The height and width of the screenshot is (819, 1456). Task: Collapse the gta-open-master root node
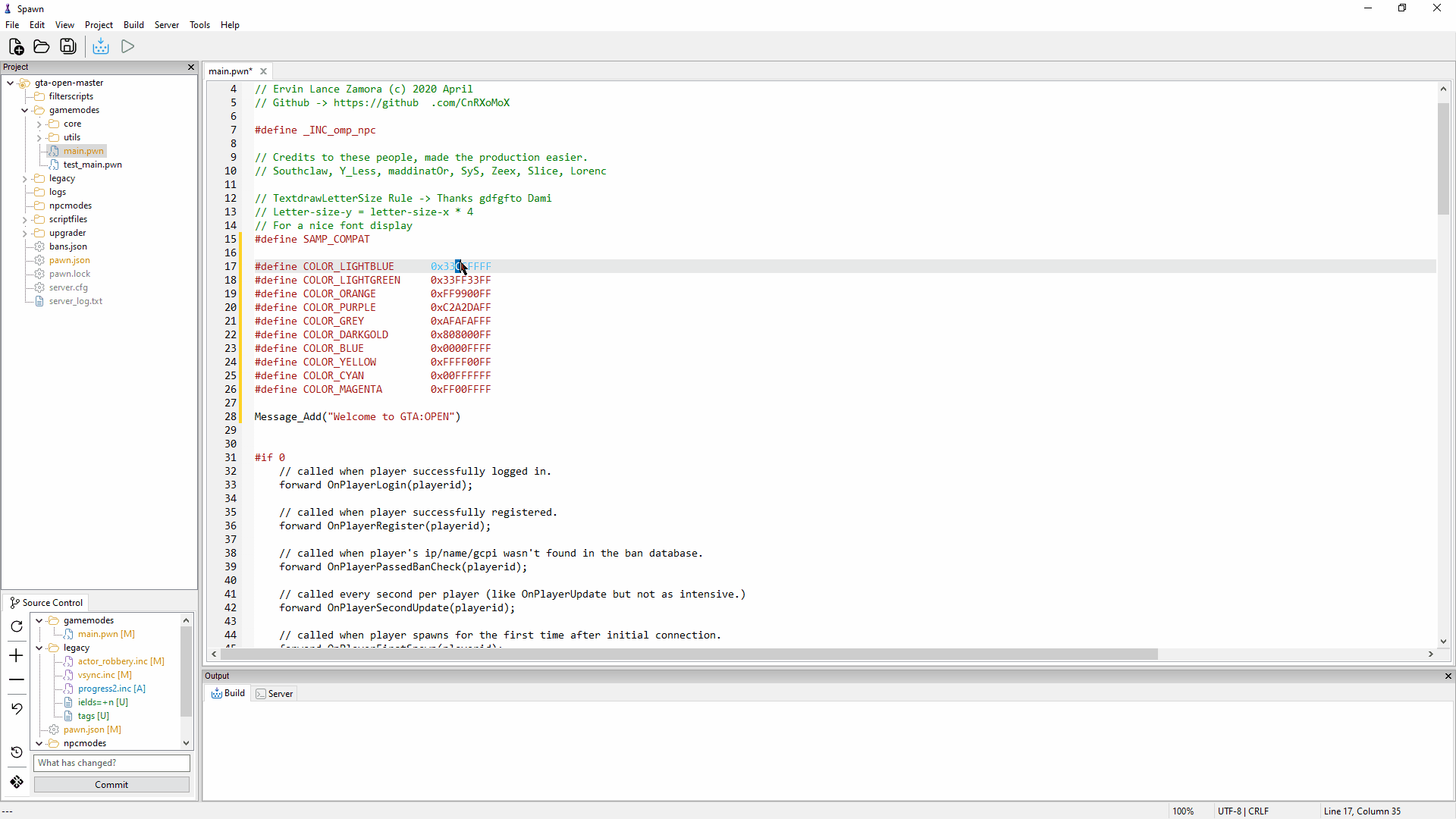pyautogui.click(x=10, y=83)
